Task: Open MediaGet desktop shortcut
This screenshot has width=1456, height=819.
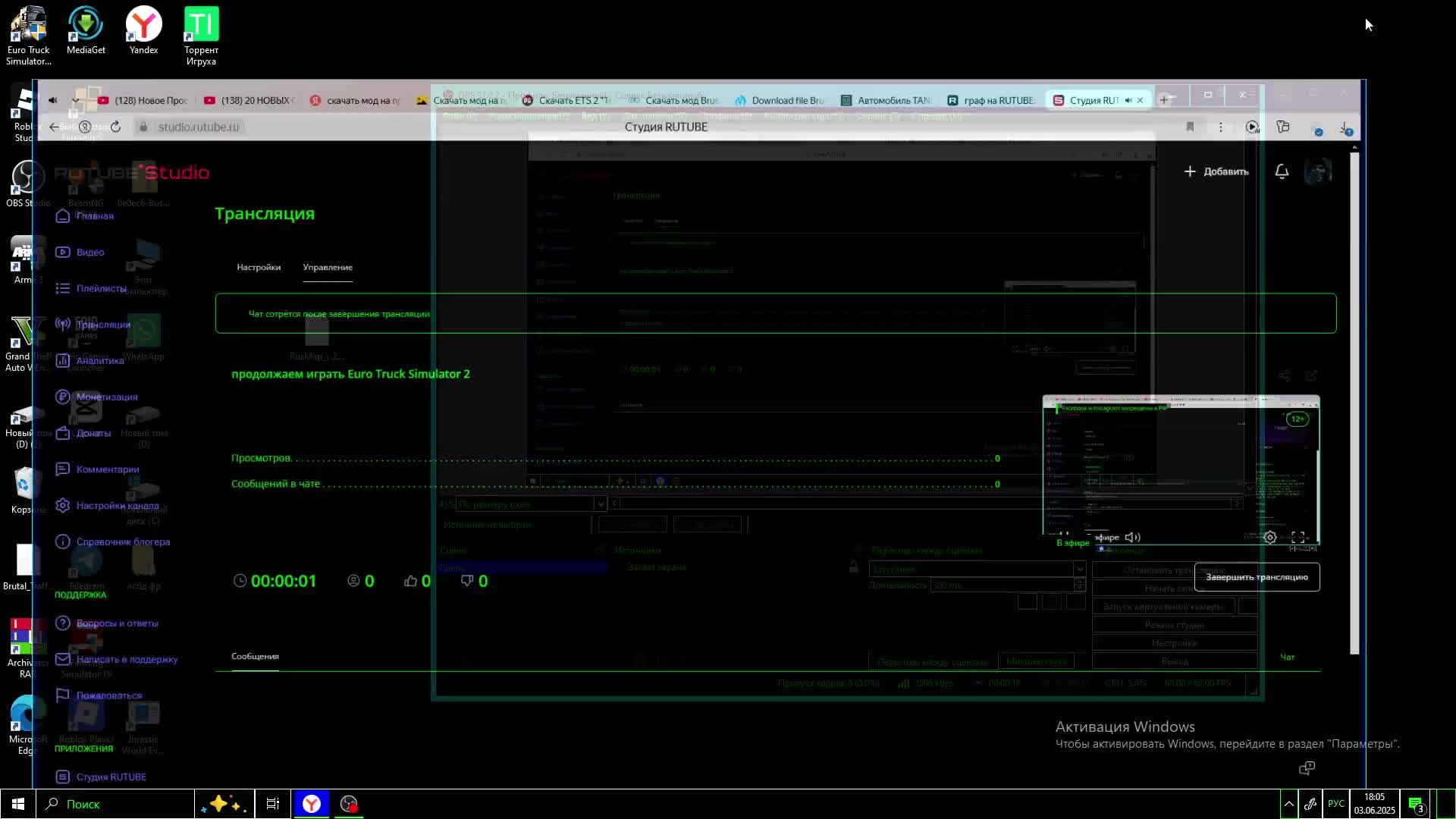Action: [x=86, y=30]
